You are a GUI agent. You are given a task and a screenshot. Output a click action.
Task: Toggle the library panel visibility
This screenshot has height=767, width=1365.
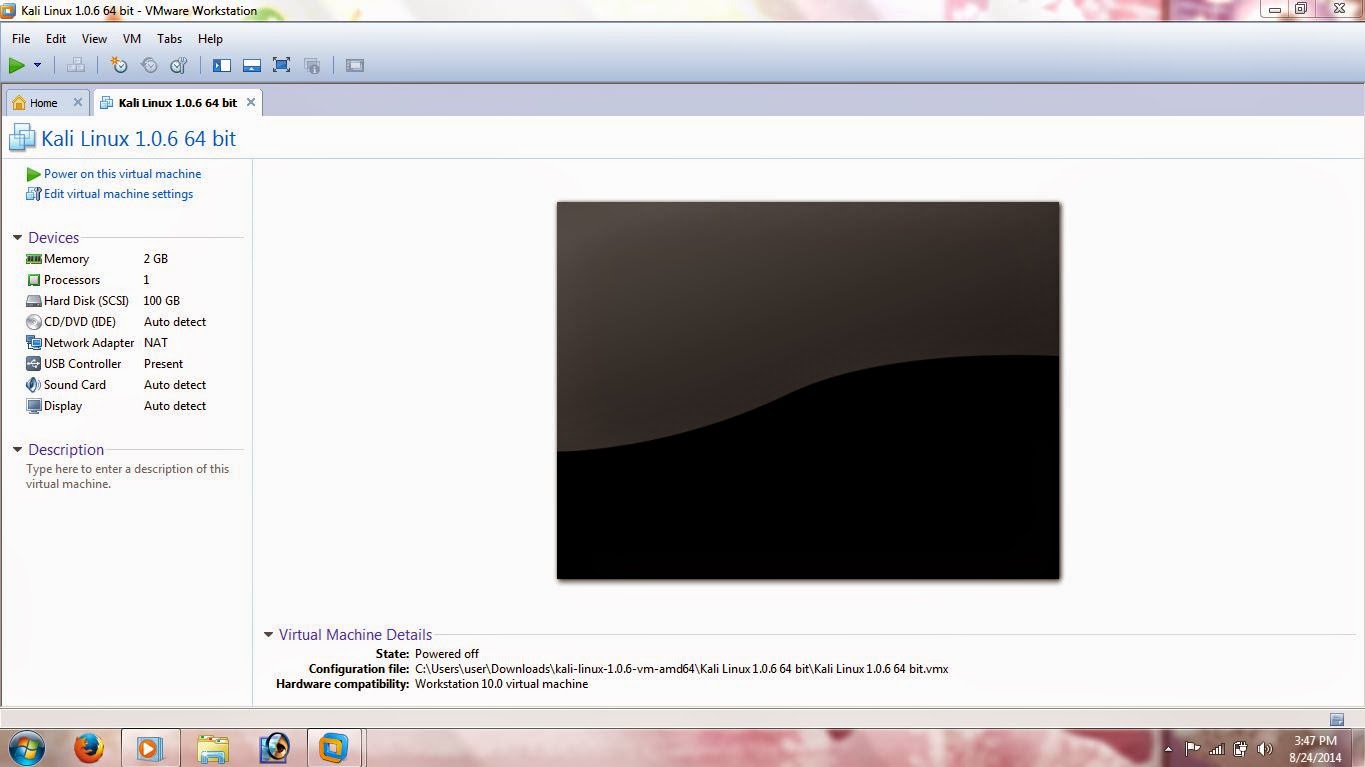pos(222,65)
